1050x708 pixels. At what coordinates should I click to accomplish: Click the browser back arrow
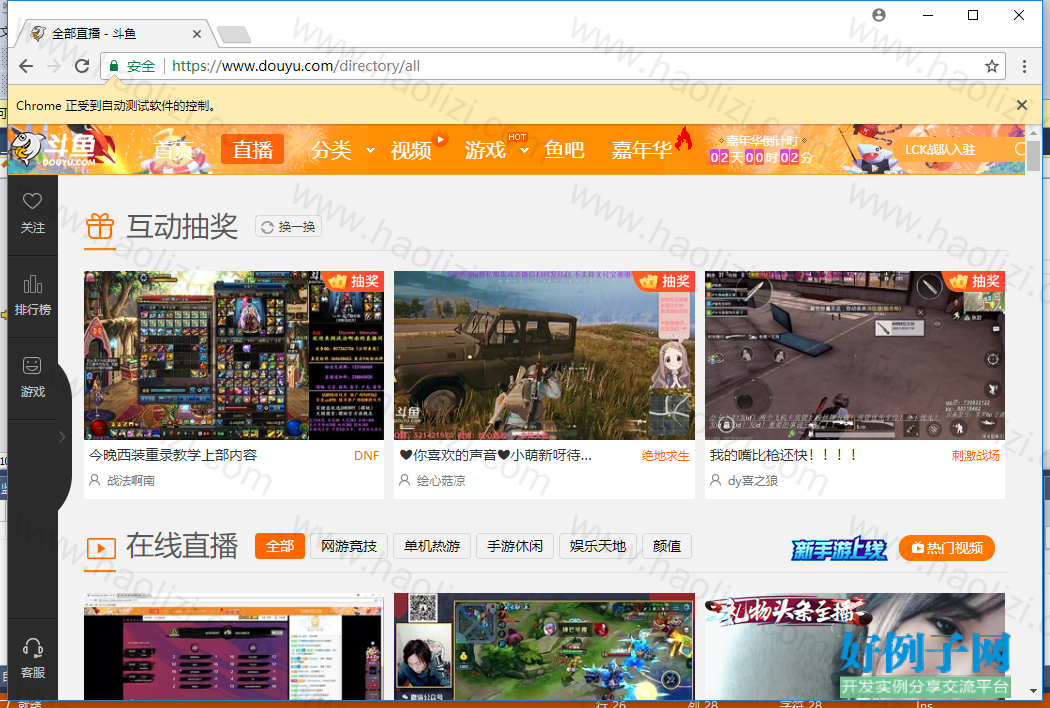point(26,66)
